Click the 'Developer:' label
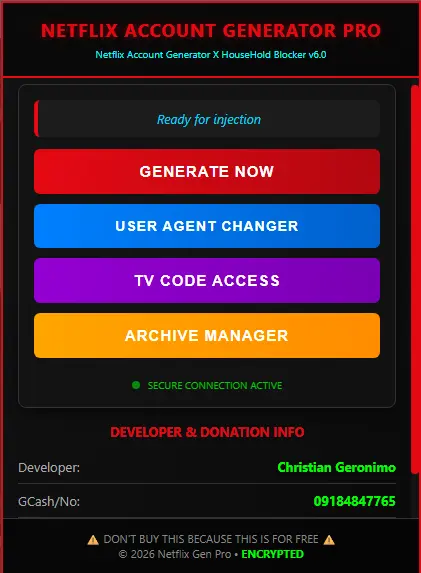421x573 pixels. tap(49, 468)
